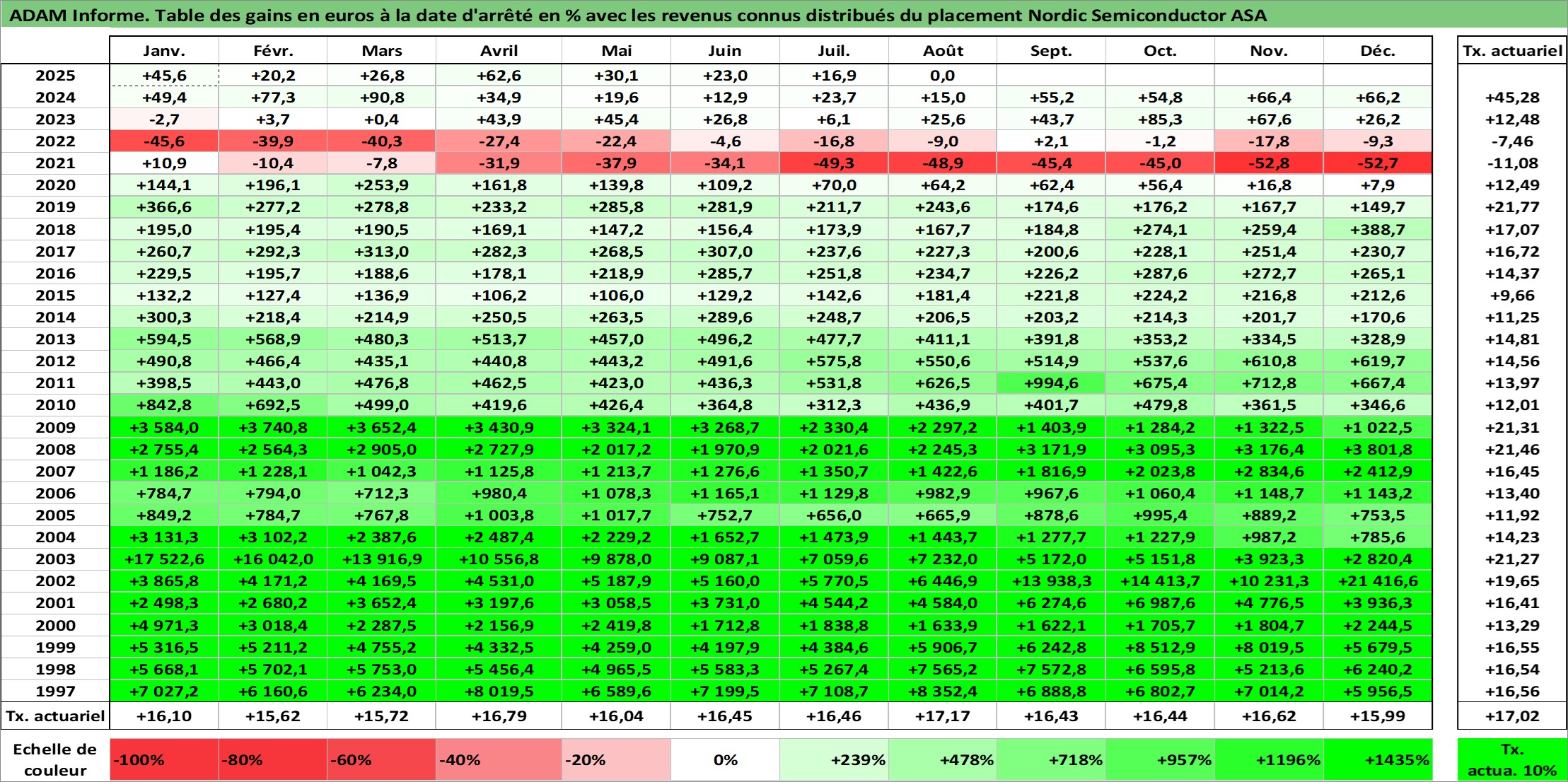
Task: Select the value 0,0 in August 2025
Action: 943,76
